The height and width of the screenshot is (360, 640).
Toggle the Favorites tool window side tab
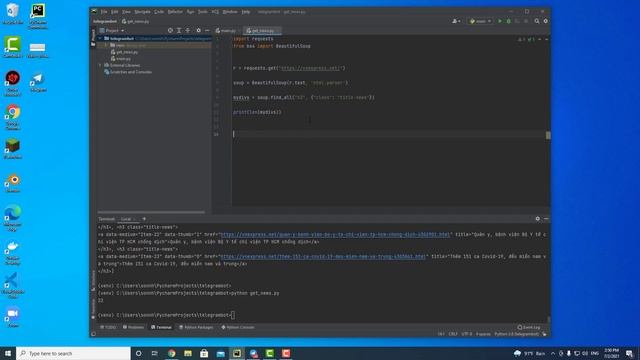(93, 309)
